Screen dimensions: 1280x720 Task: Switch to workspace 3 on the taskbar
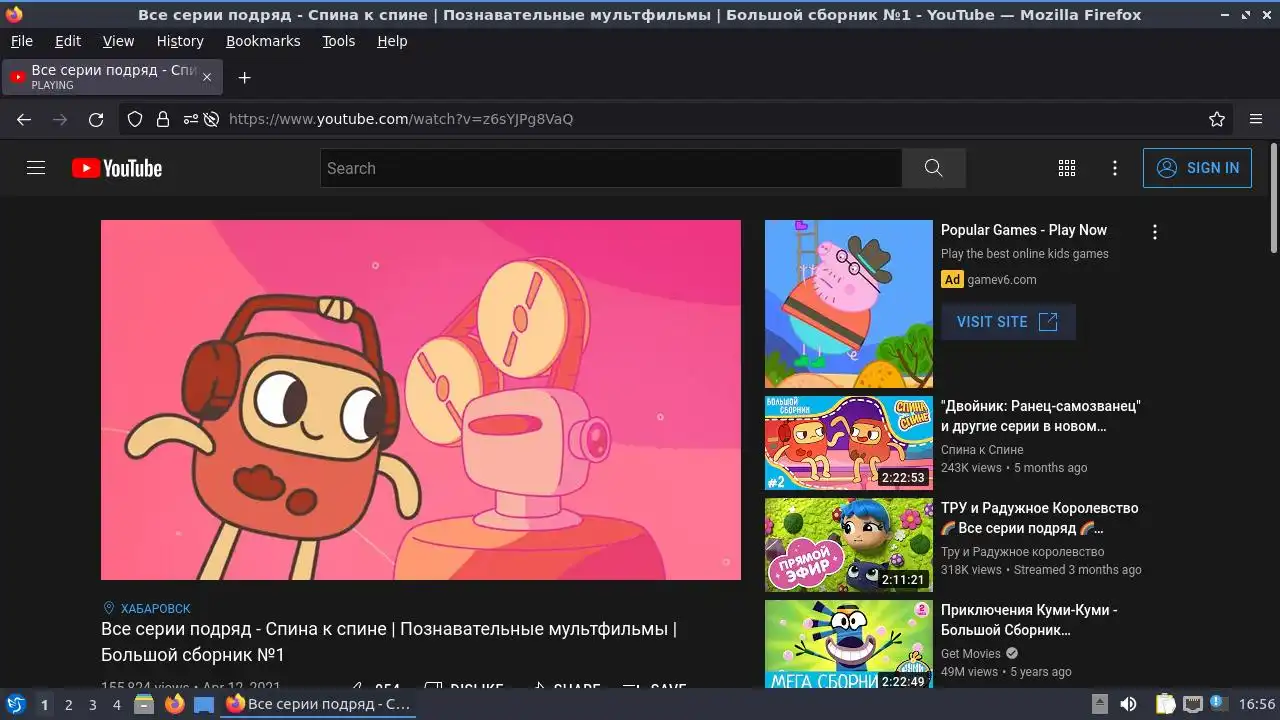point(93,705)
